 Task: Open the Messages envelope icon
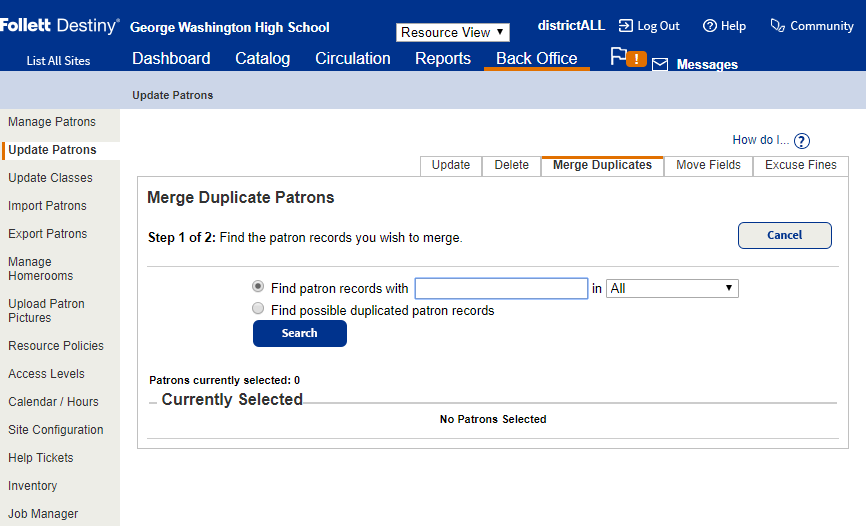[660, 65]
